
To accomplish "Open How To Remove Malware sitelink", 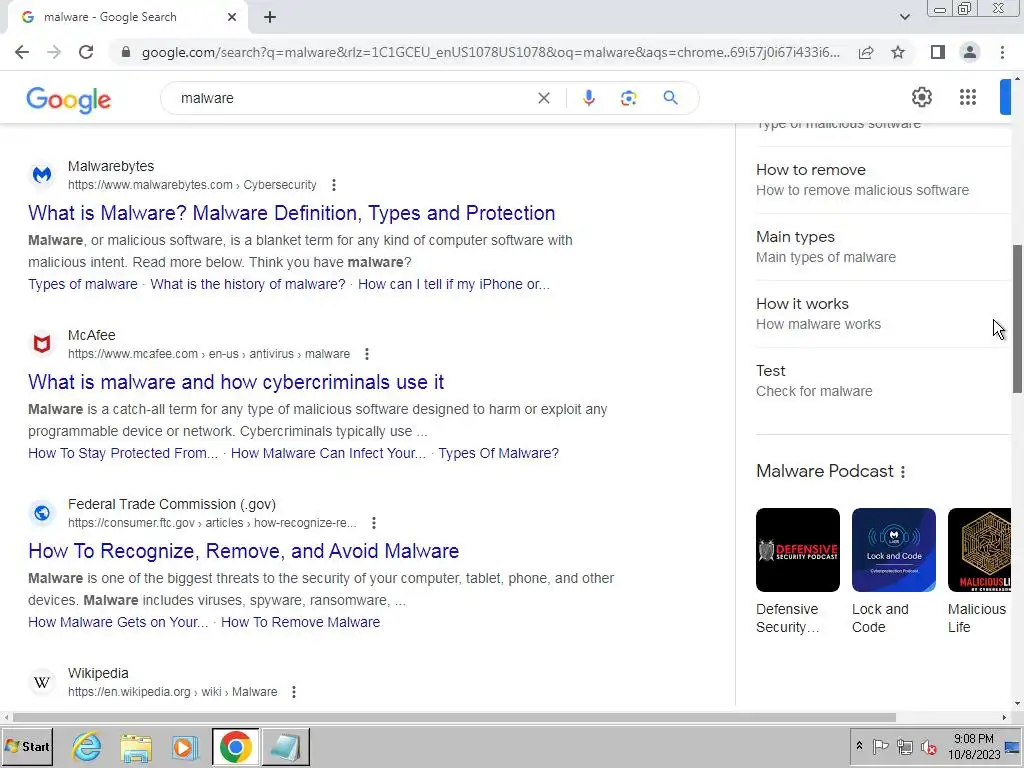I will tap(300, 622).
